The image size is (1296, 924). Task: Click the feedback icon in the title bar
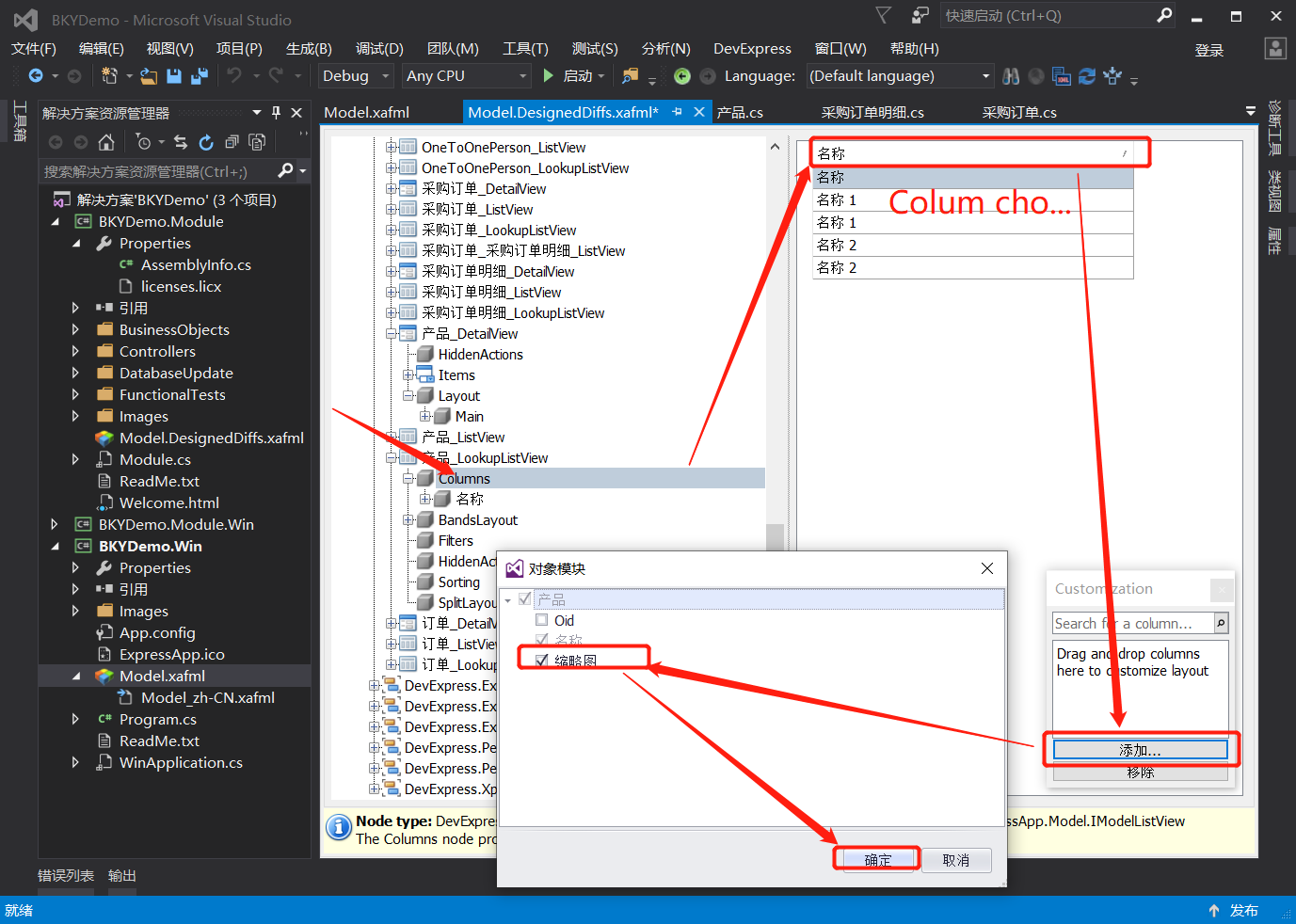(x=920, y=15)
